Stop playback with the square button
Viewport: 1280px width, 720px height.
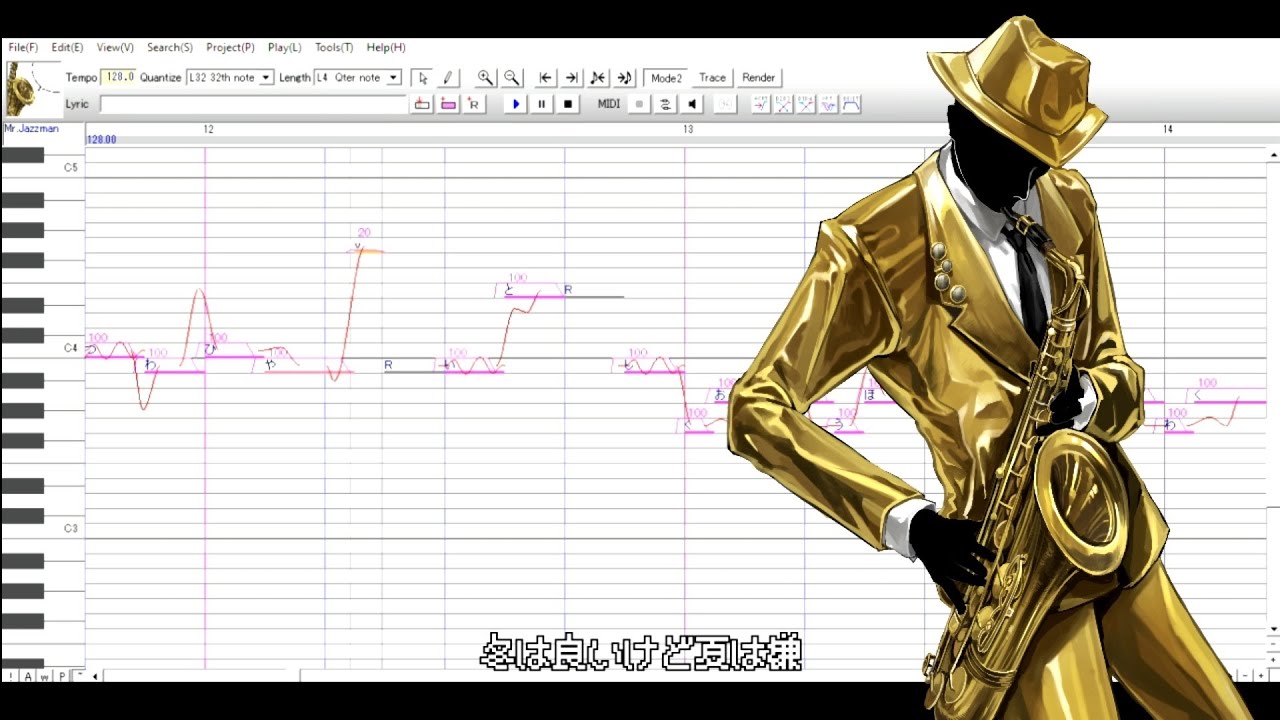click(568, 104)
